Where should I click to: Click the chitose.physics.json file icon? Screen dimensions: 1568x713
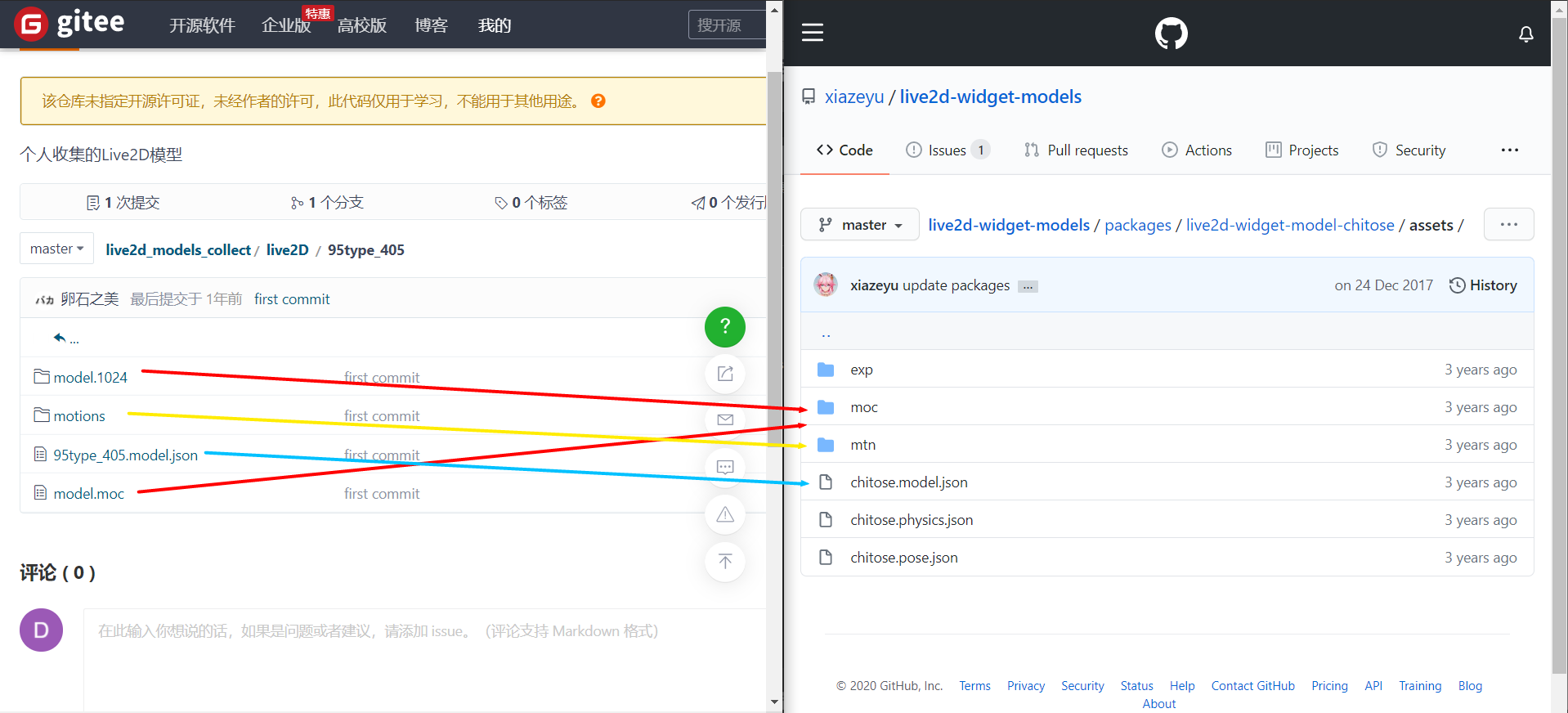(x=826, y=520)
